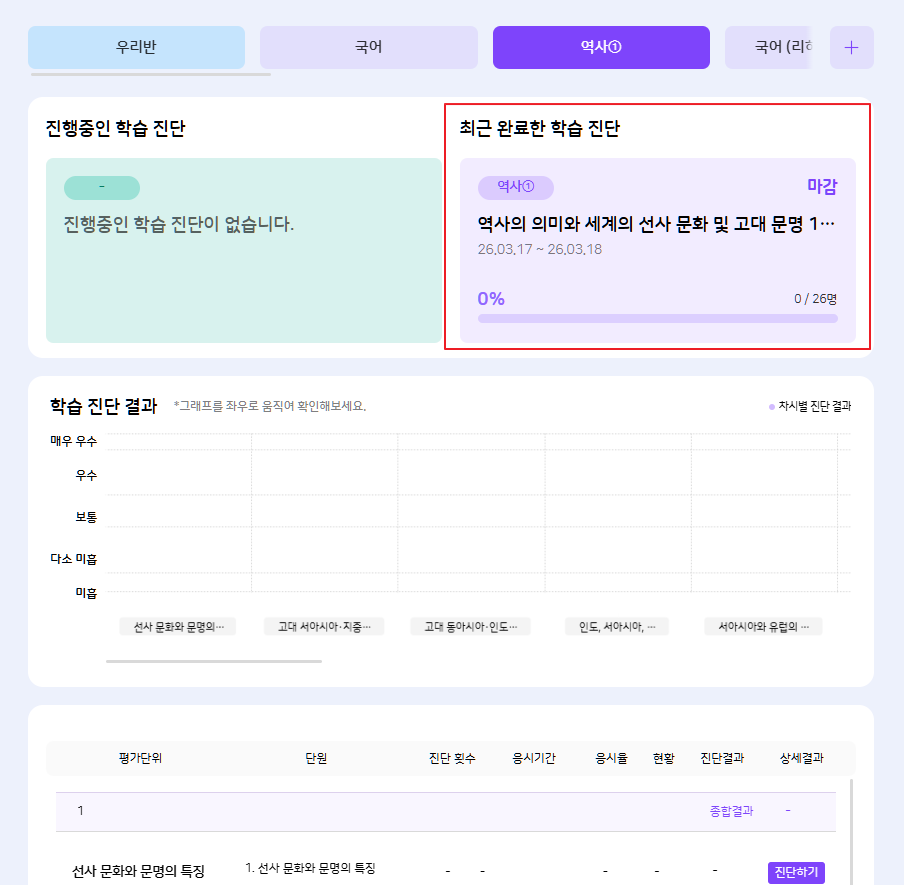
Task: Click the 마감 status label
Action: pyautogui.click(x=822, y=187)
